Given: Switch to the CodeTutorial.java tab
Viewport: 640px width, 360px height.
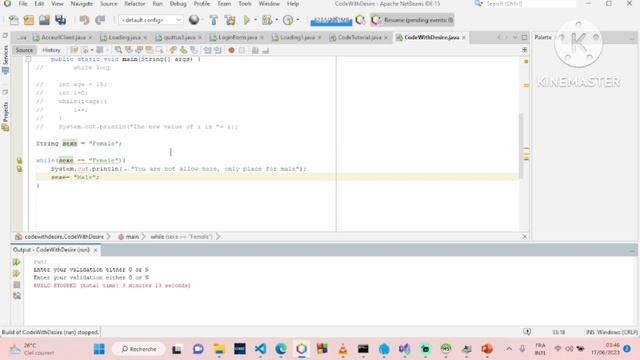Looking at the screenshot, I should coord(359,38).
